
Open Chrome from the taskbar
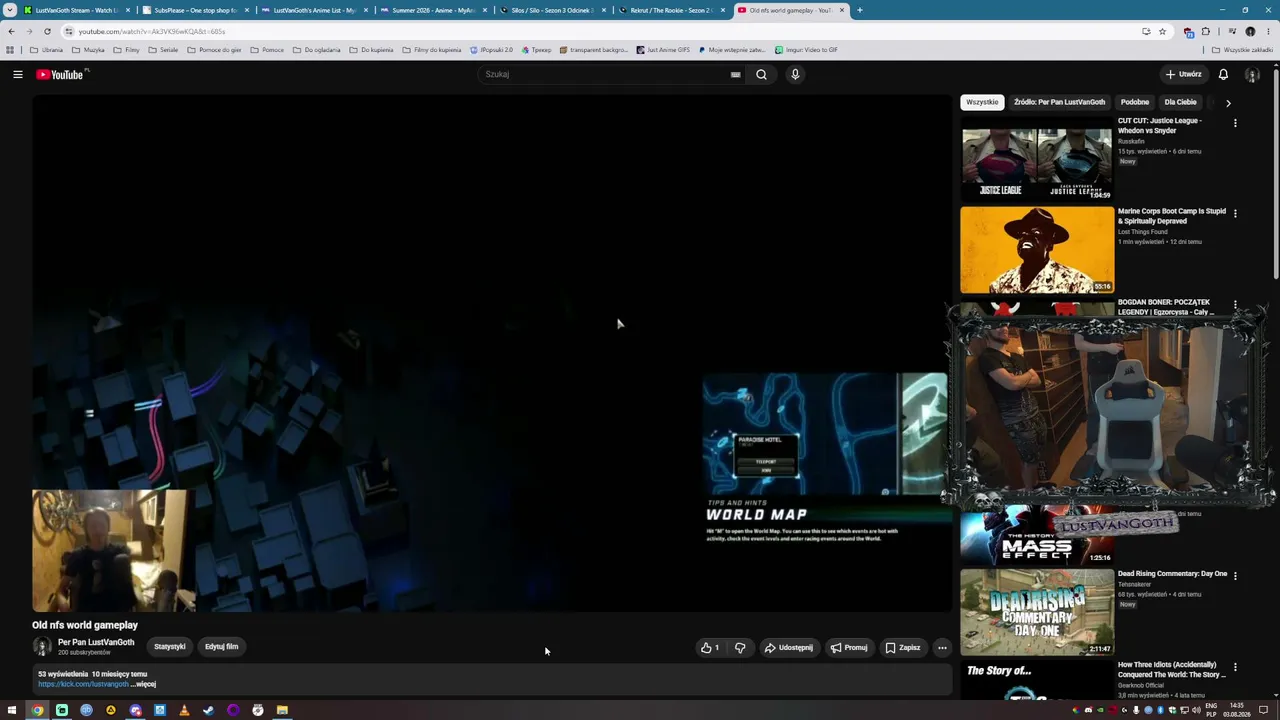pyautogui.click(x=37, y=710)
